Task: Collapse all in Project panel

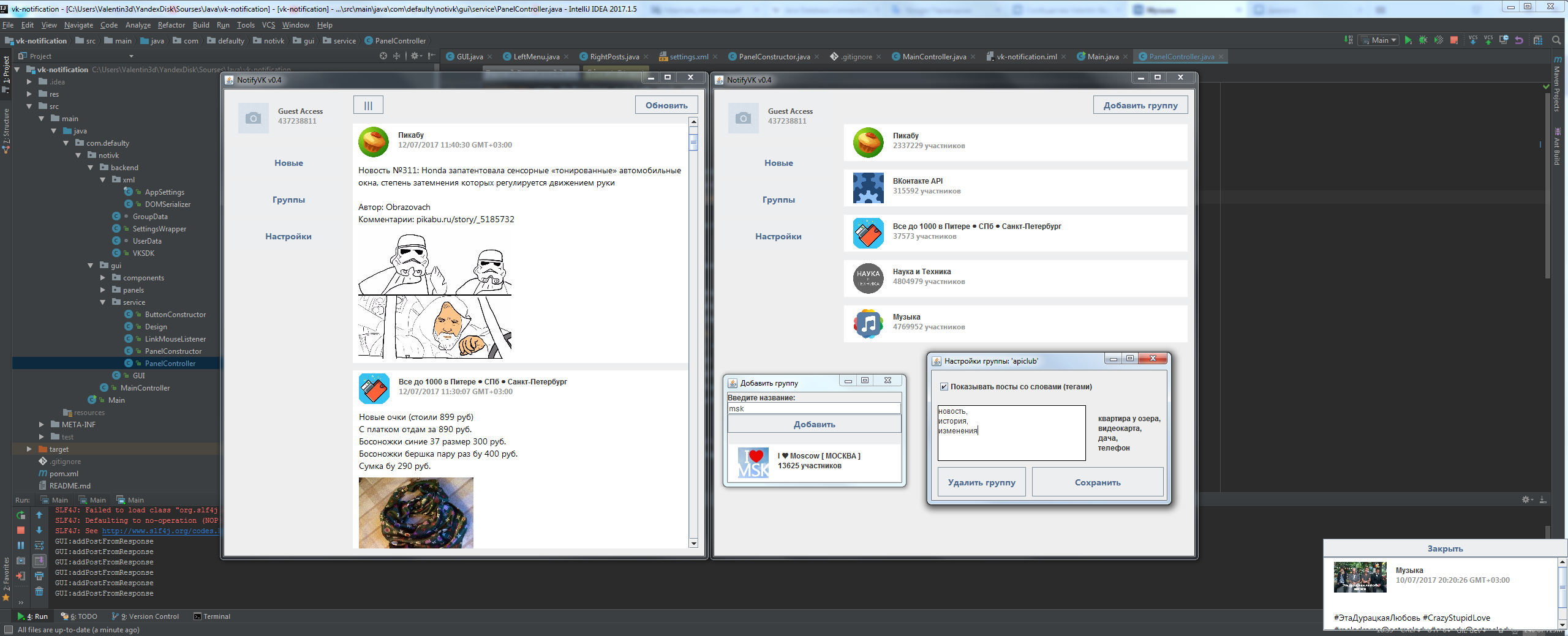Action: click(396, 56)
